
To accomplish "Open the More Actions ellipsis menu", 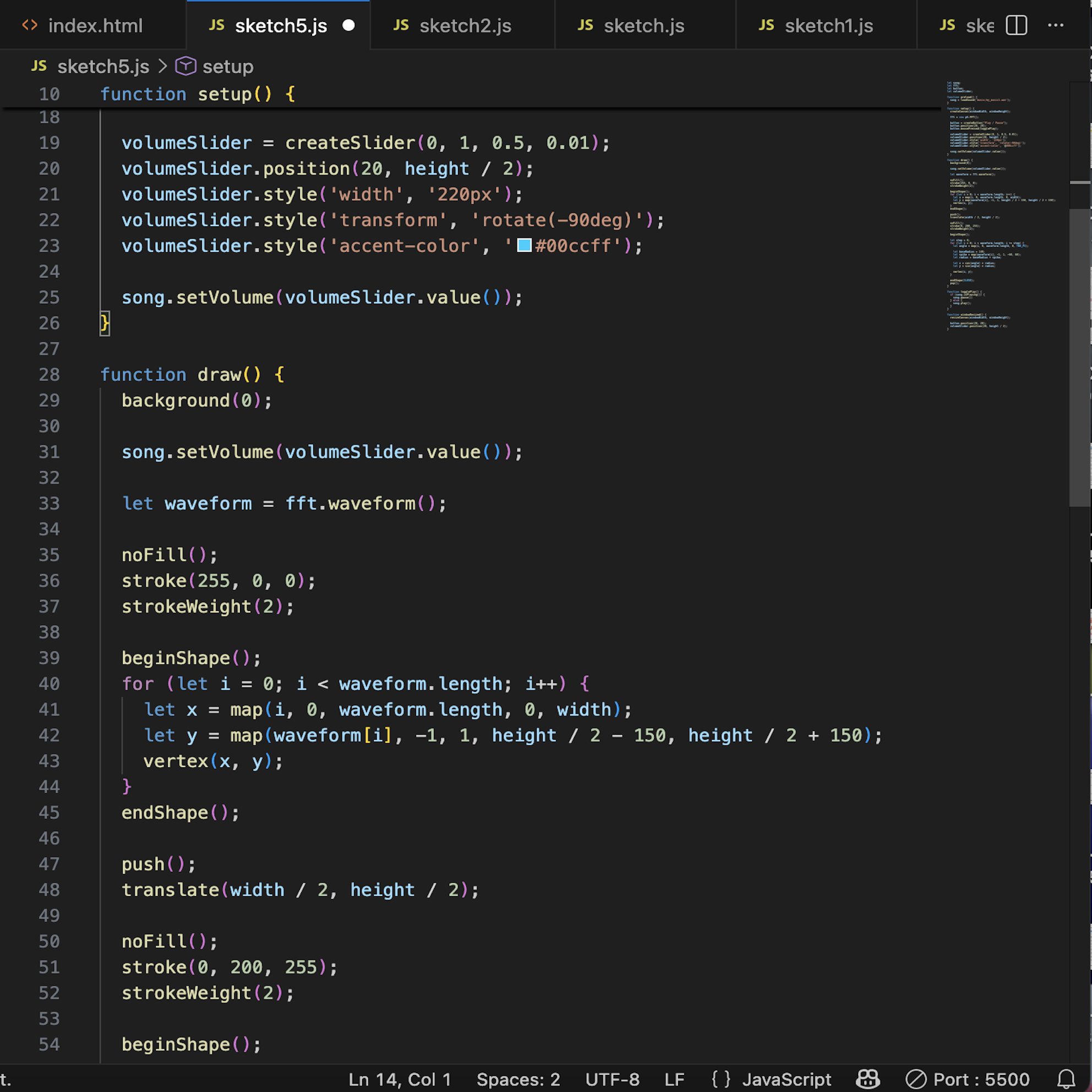I will coord(1055,25).
